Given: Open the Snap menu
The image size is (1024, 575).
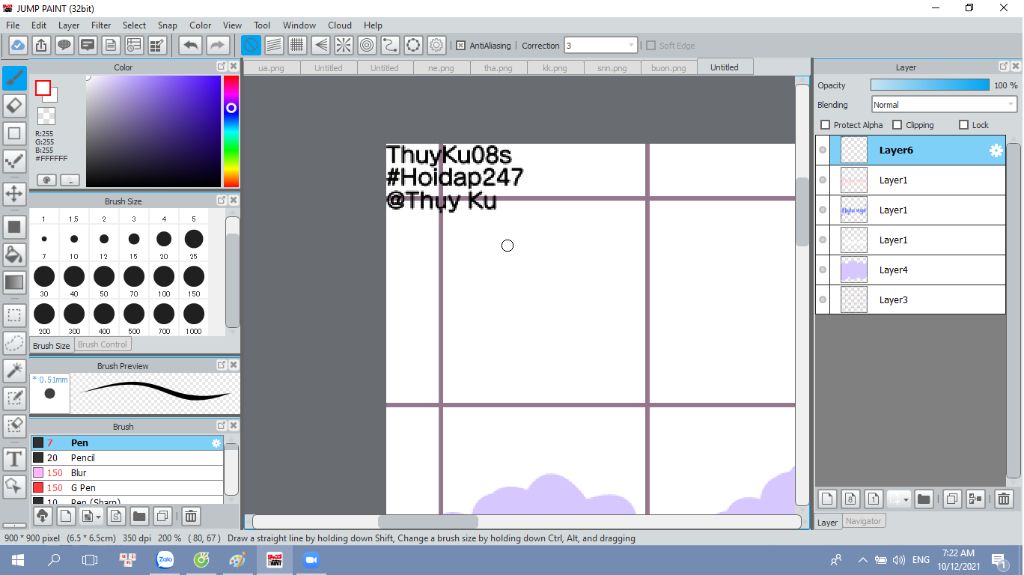Looking at the screenshot, I should pos(167,25).
